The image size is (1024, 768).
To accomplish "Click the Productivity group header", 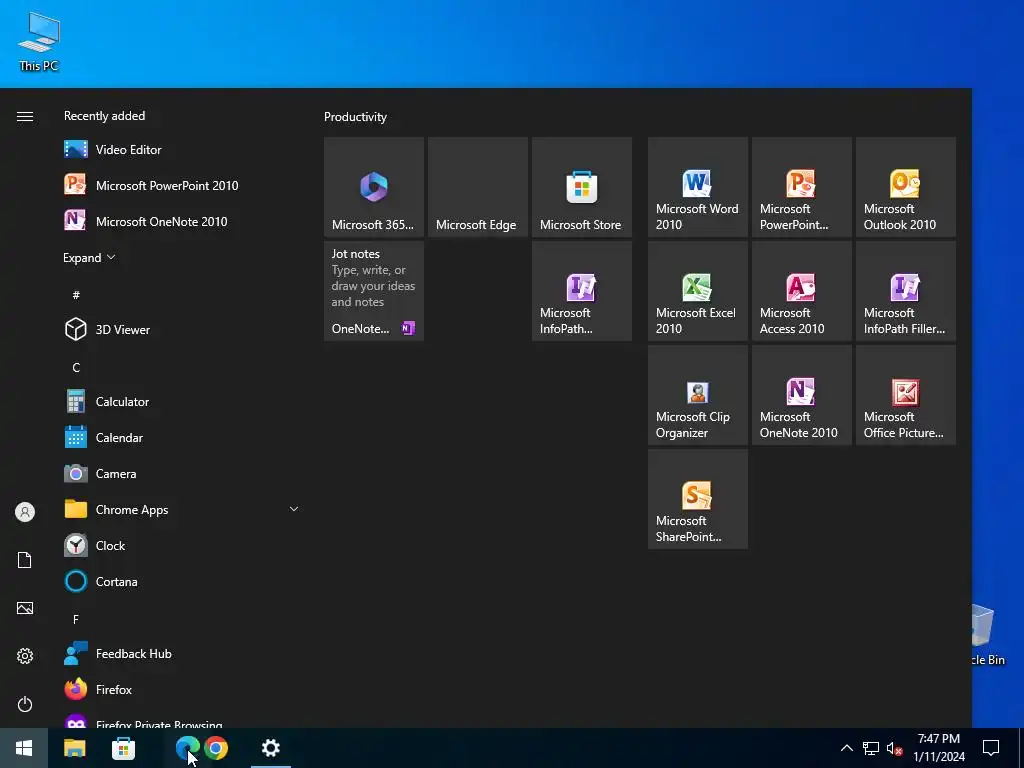I will click(355, 117).
